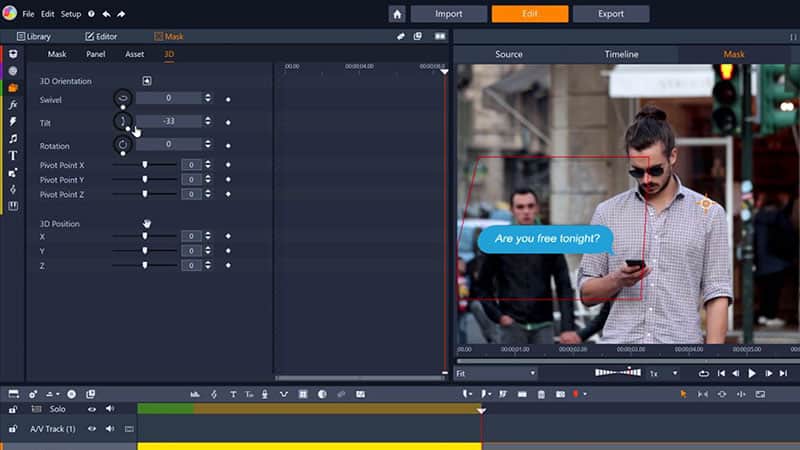800x450 pixels.
Task: Open the Fit zoom dropdown
Action: point(496,373)
